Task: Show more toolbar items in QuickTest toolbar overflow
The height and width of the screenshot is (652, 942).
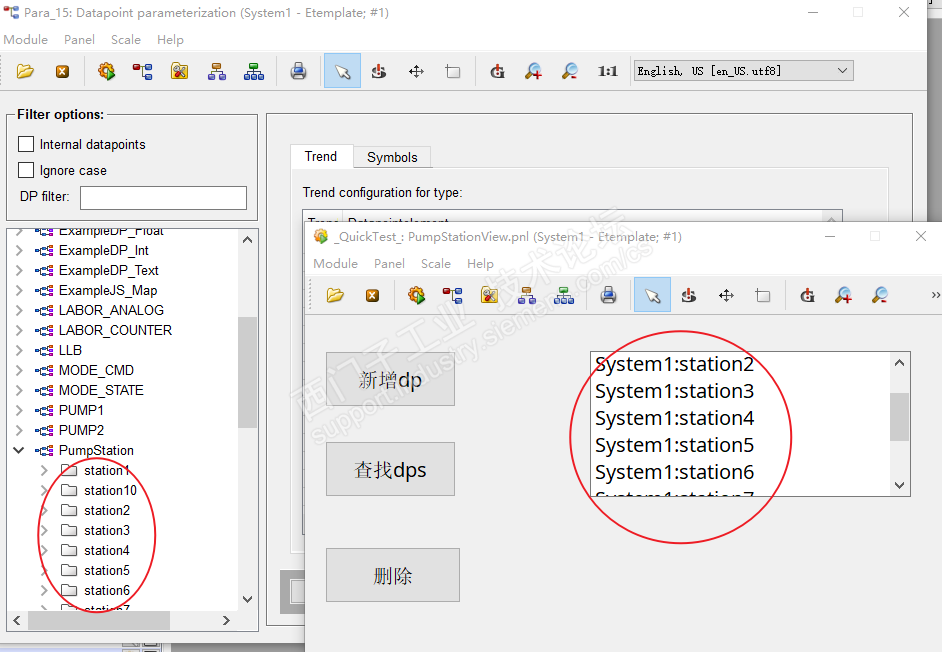Action: click(x=935, y=295)
